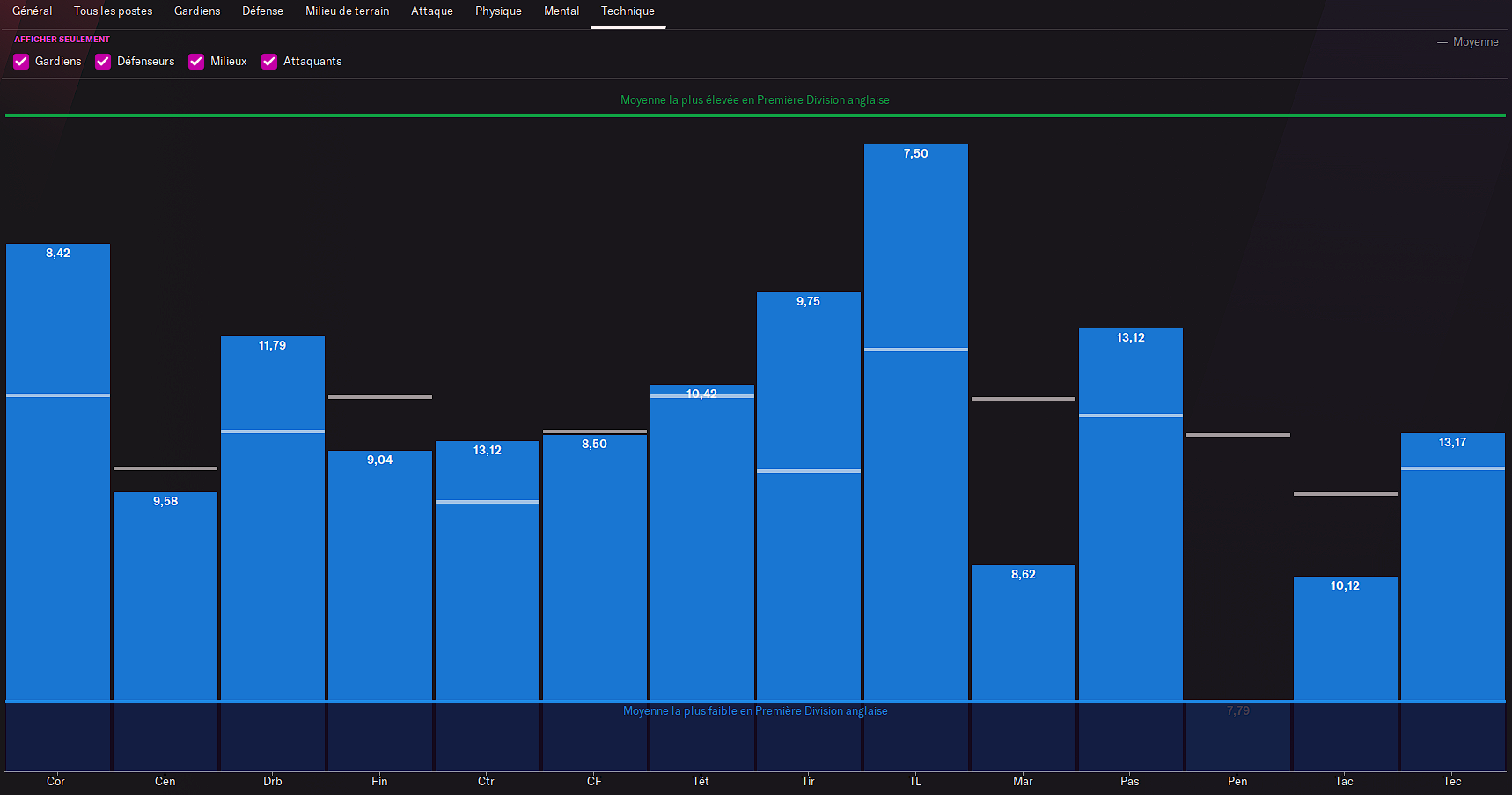Viewport: 1512px width, 795px height.
Task: Switch to Milieu de terrain tab
Action: (x=347, y=11)
